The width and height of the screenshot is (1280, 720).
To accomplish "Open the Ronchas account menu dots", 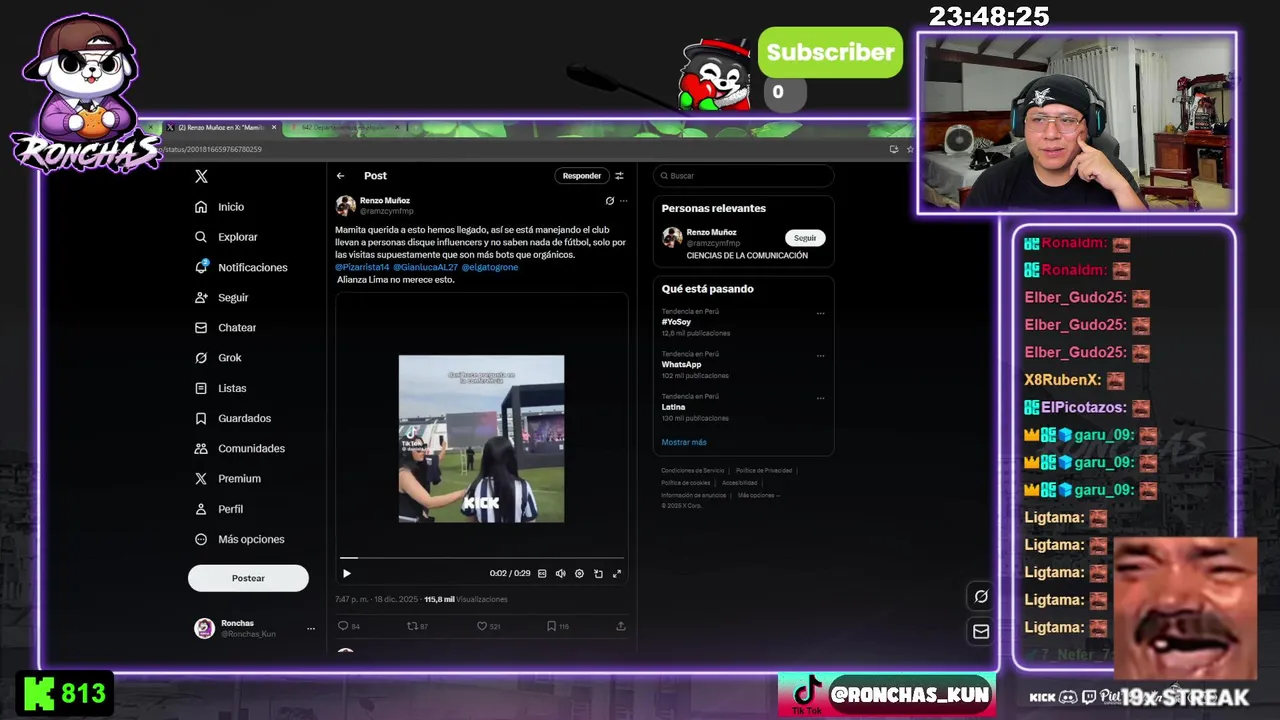I will coord(311,629).
